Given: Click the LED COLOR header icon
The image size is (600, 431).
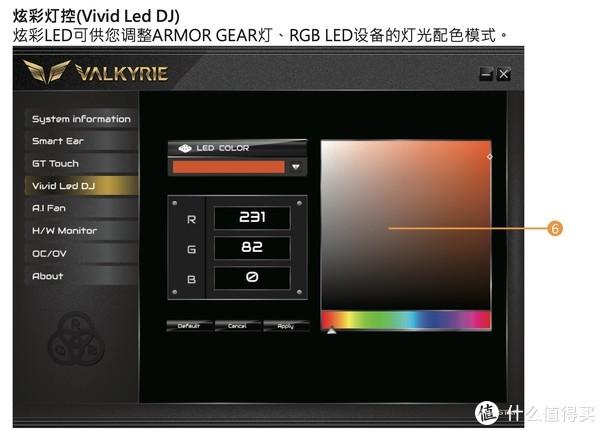Looking at the screenshot, I should 185,148.
